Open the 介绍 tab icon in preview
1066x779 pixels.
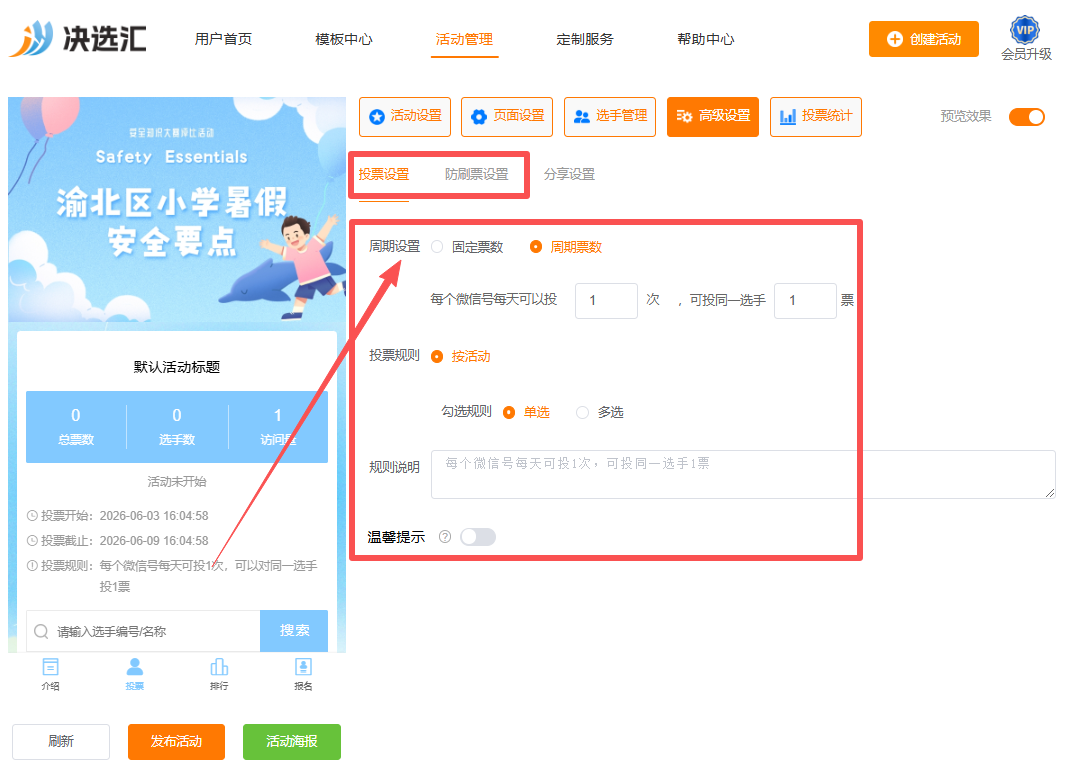50,666
